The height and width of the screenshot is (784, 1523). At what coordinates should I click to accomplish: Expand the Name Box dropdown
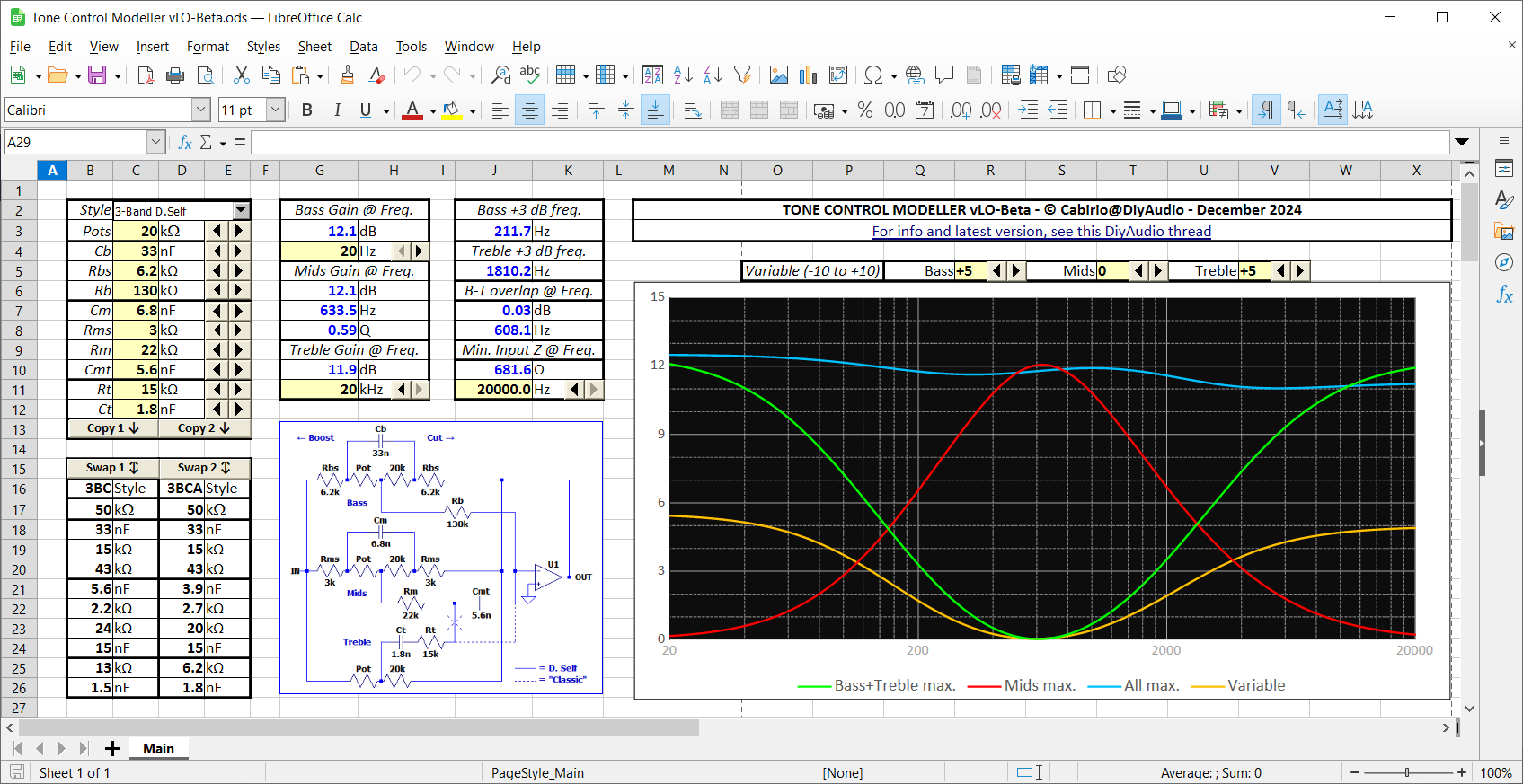point(155,142)
